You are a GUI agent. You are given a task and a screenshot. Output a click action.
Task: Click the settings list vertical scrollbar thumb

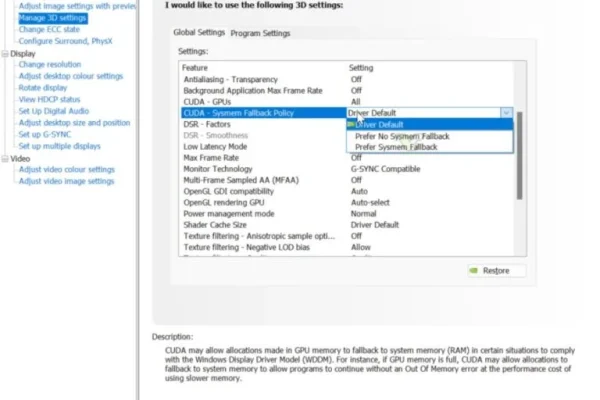[519, 155]
